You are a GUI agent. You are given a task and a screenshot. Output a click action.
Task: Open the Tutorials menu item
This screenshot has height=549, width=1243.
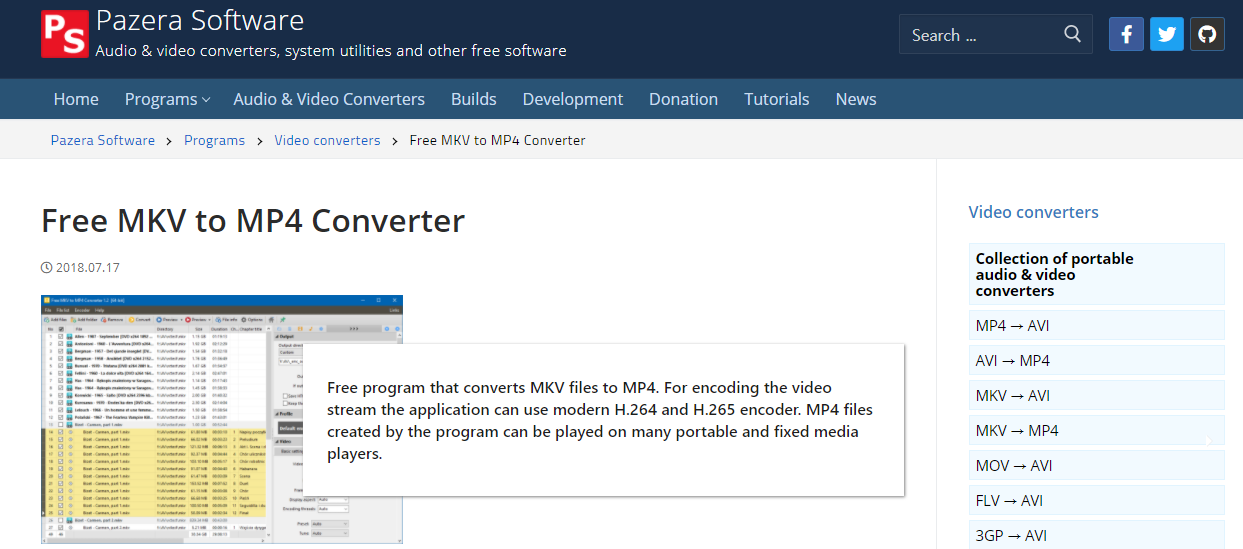coord(777,99)
